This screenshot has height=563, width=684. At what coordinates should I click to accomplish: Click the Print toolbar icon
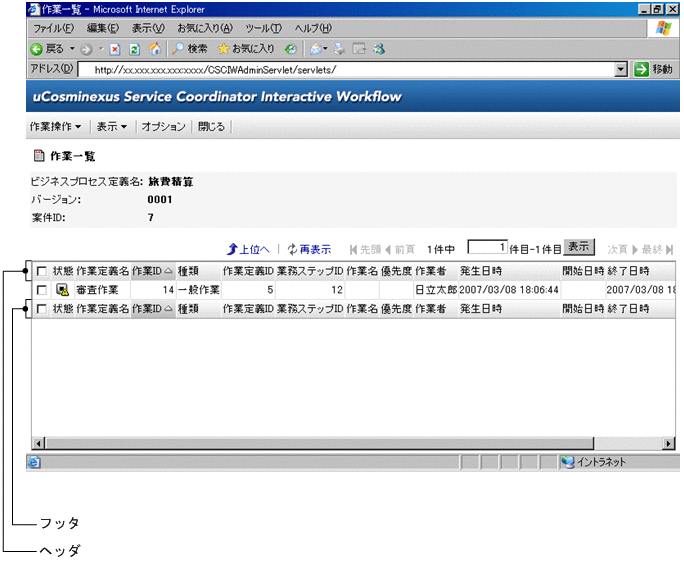click(x=339, y=49)
